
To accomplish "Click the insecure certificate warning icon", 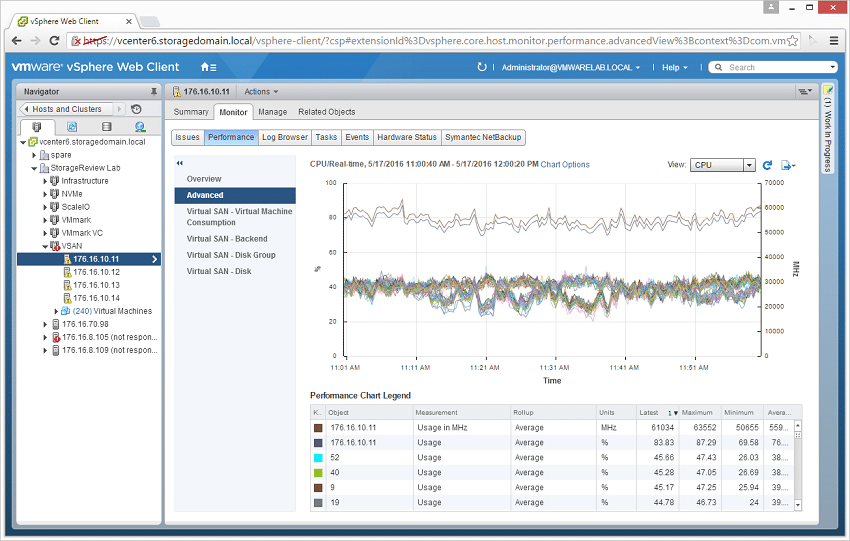I will 76,41.
